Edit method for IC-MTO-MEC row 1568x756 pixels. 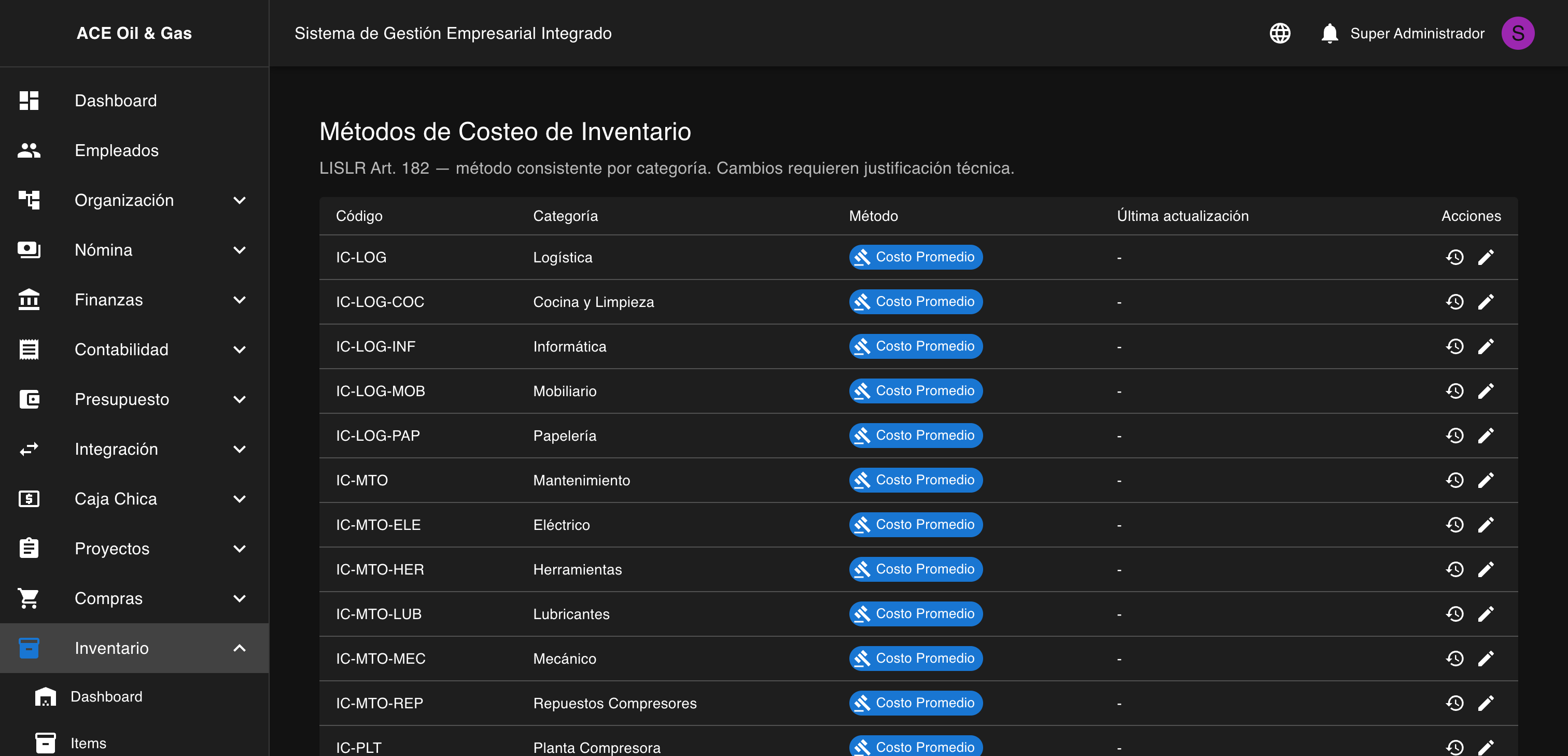coord(1486,659)
